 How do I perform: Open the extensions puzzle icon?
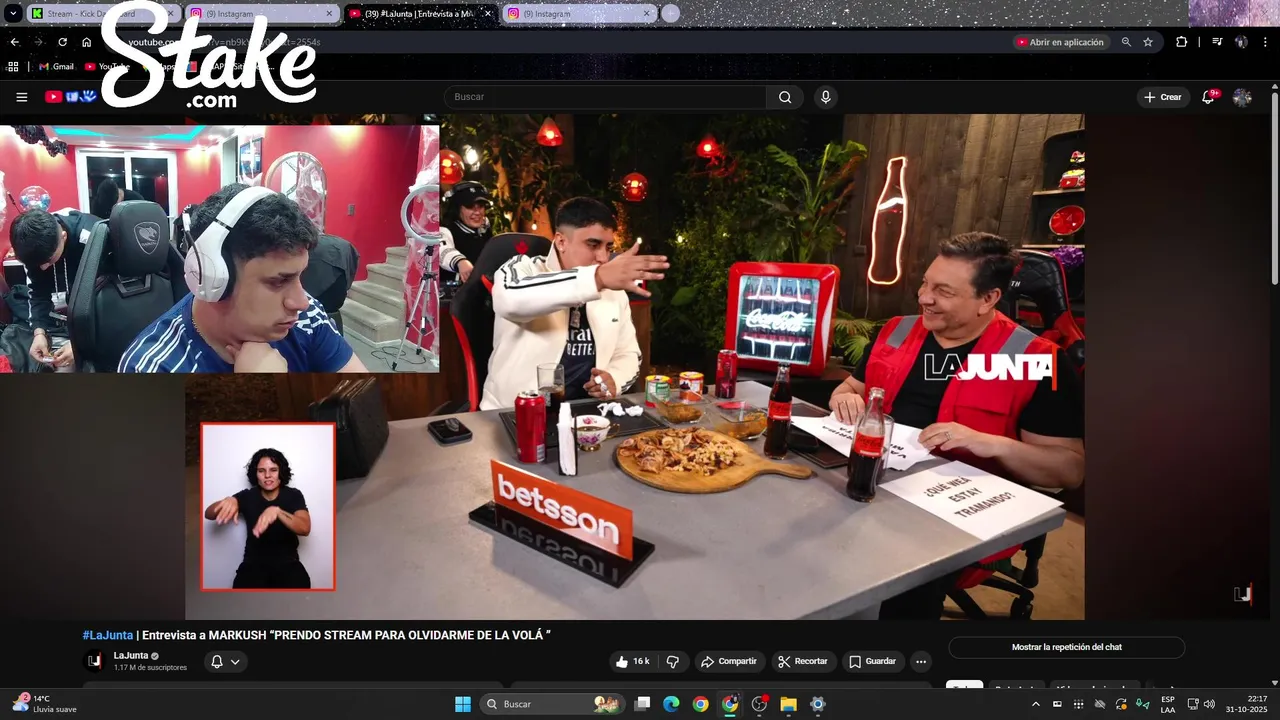(x=1182, y=42)
